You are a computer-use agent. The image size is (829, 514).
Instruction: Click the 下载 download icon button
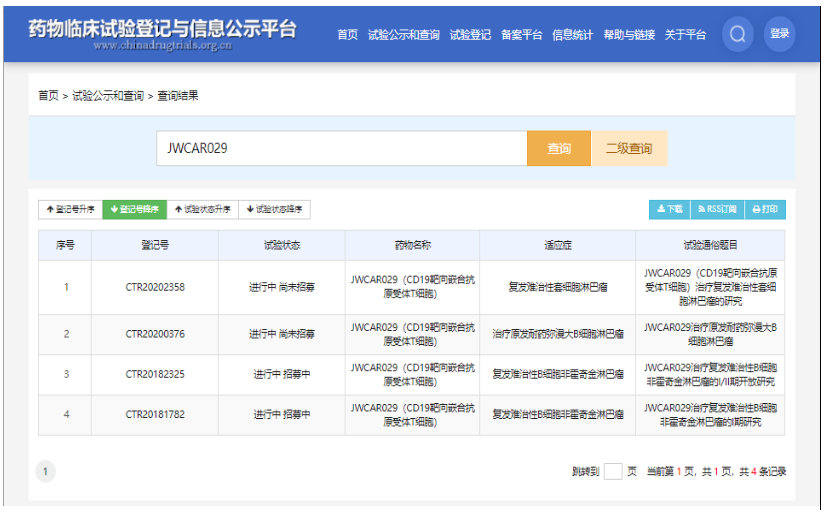point(669,209)
